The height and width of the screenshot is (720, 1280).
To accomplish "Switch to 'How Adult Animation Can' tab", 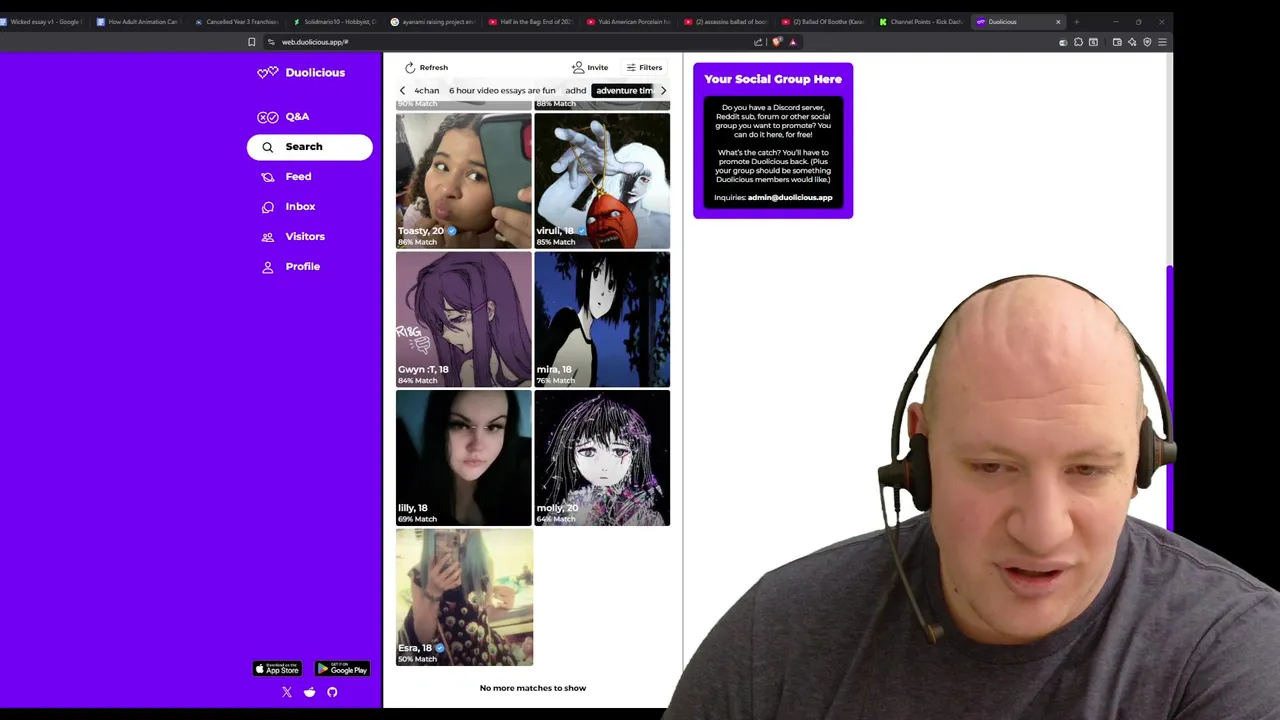I will (139, 22).
